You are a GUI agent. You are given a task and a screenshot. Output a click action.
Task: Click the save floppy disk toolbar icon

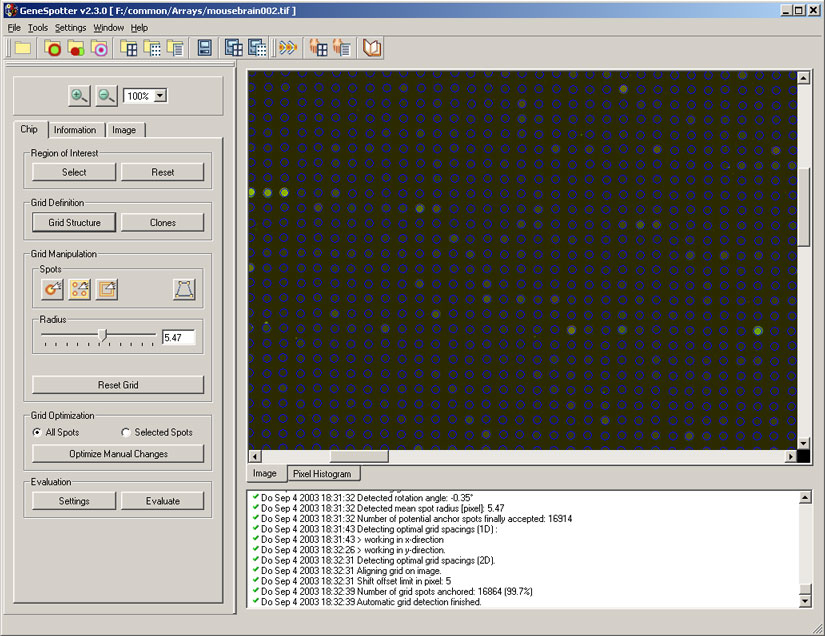[204, 48]
